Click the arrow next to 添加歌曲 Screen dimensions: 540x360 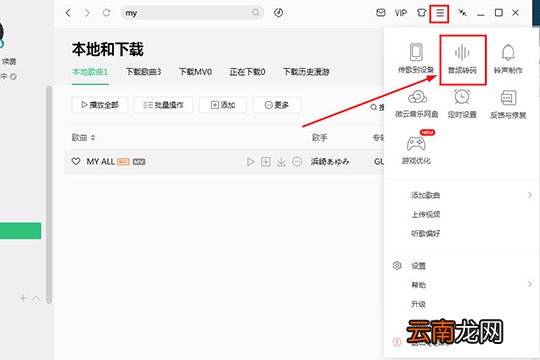530,195
